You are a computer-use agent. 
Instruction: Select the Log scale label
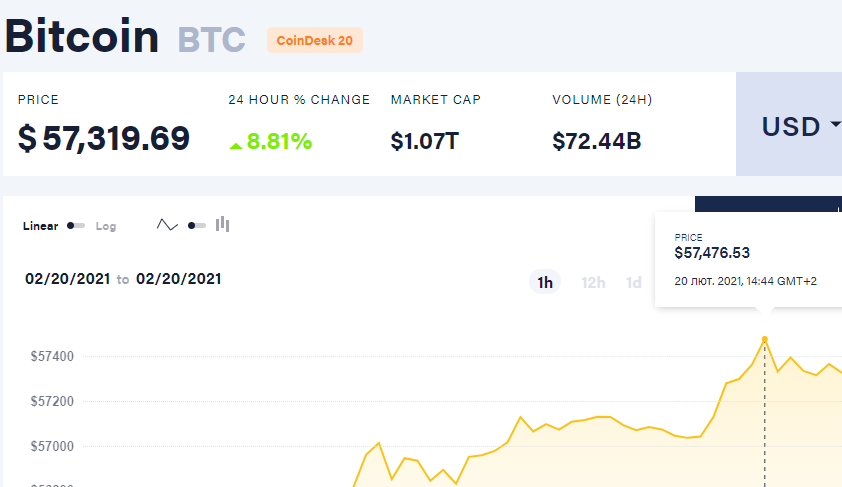(106, 226)
